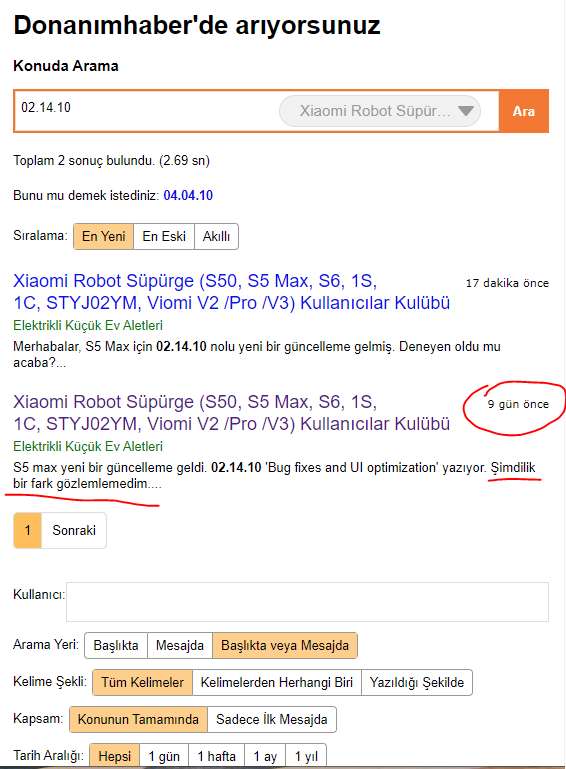This screenshot has width=566, height=769.
Task: Click the Kullanıcı text field
Action: [308, 602]
